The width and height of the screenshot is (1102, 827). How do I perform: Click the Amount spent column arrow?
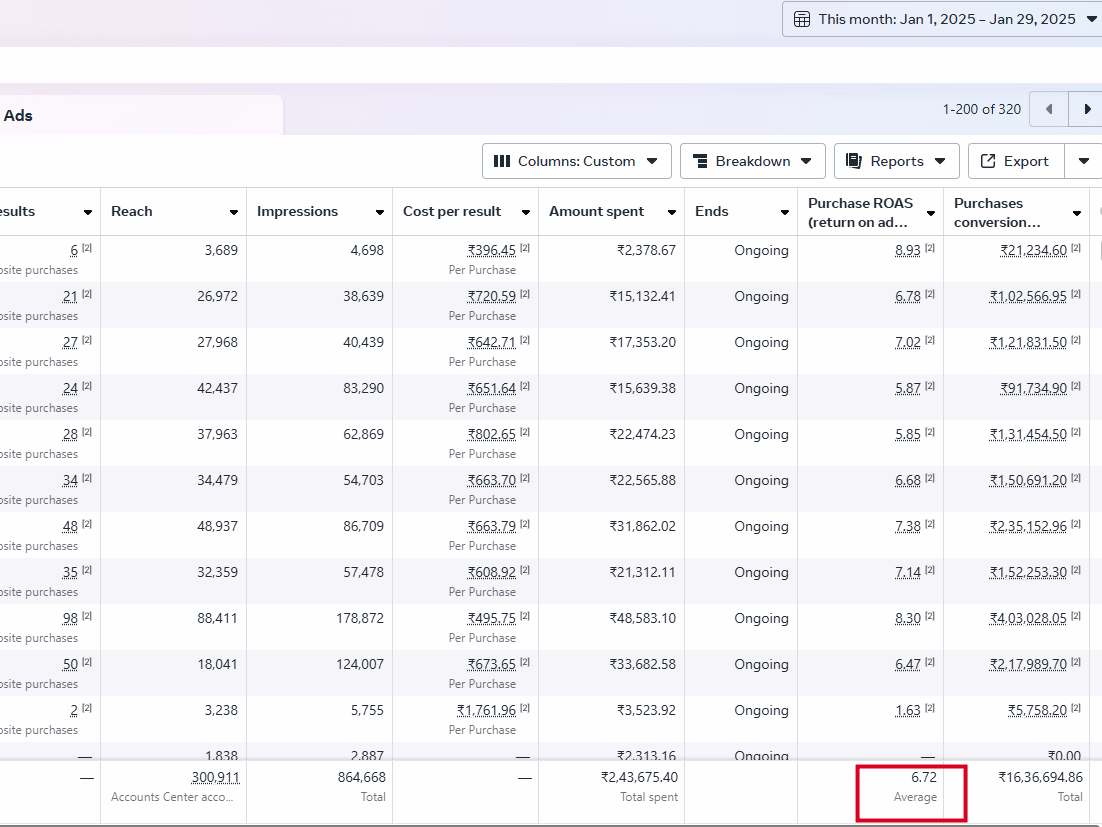tap(672, 212)
